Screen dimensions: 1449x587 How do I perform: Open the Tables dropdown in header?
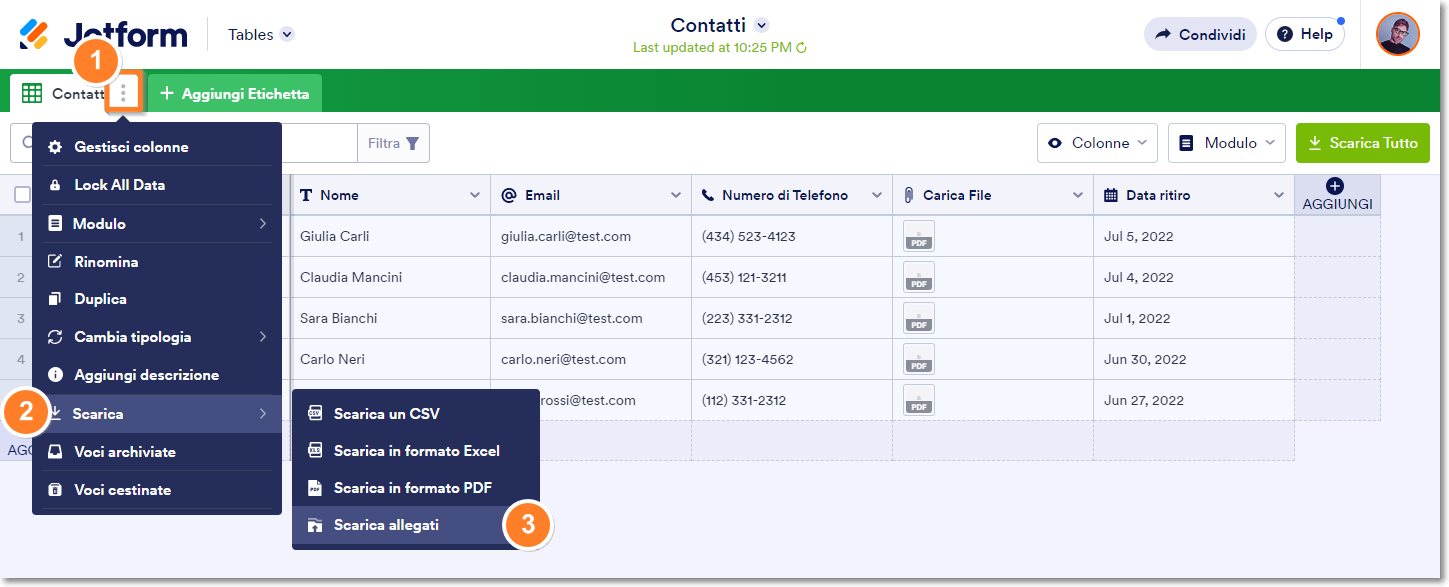(x=260, y=34)
